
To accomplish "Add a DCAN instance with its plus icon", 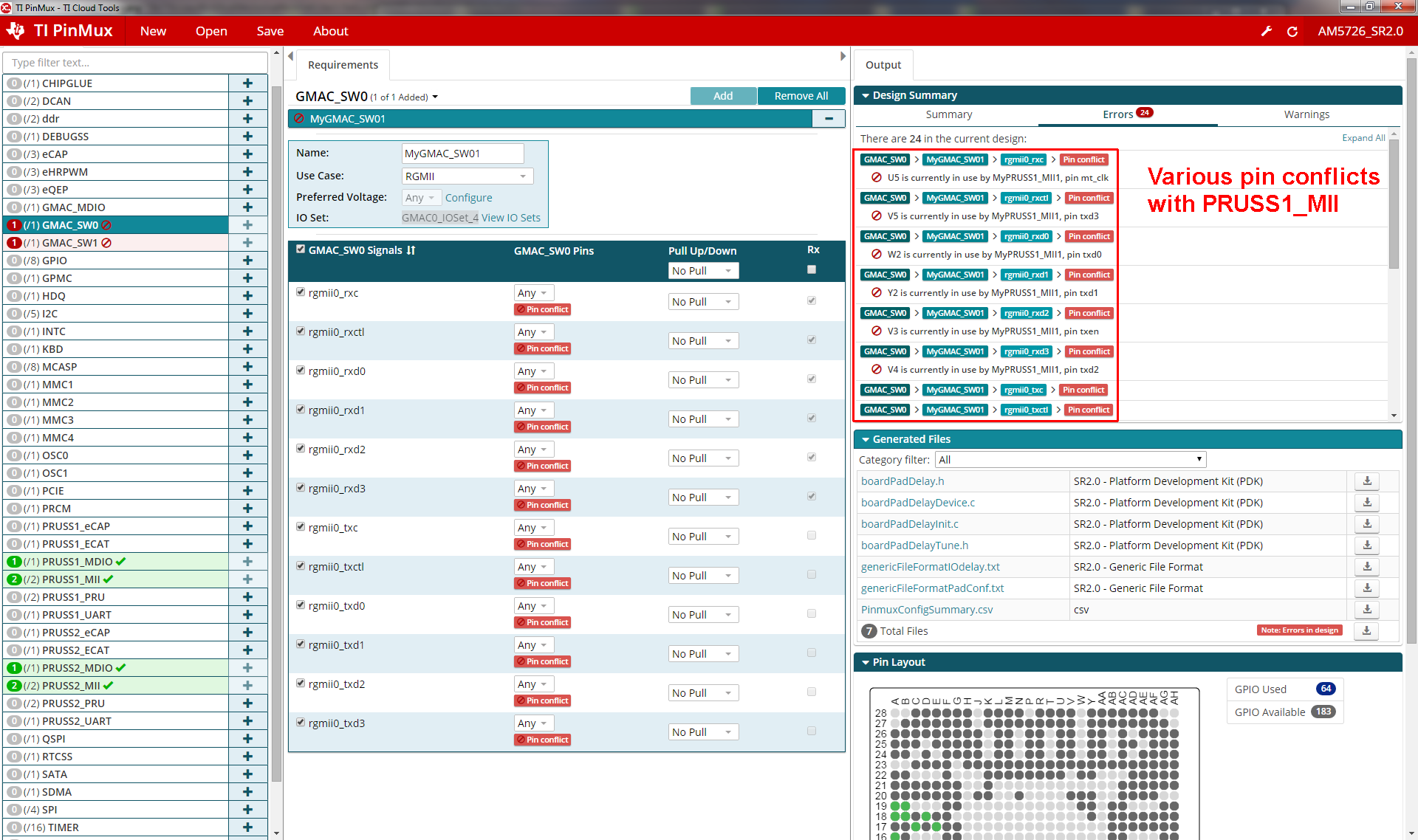I will point(247,101).
